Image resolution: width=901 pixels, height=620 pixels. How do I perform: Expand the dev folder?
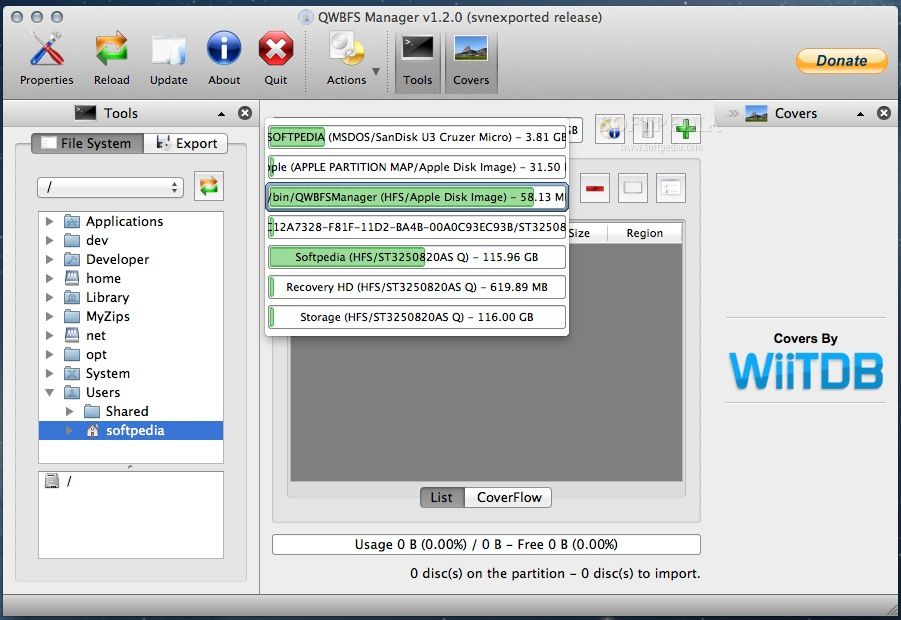coord(49,240)
